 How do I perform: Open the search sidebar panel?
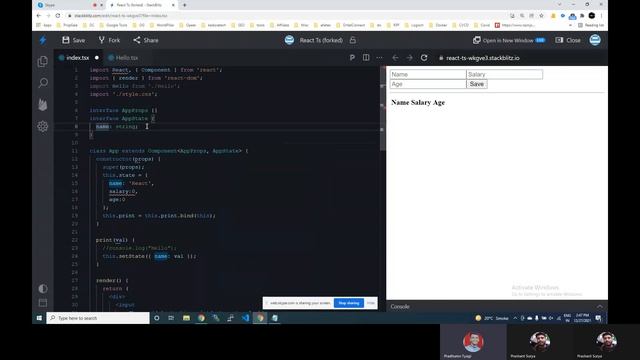(42, 83)
